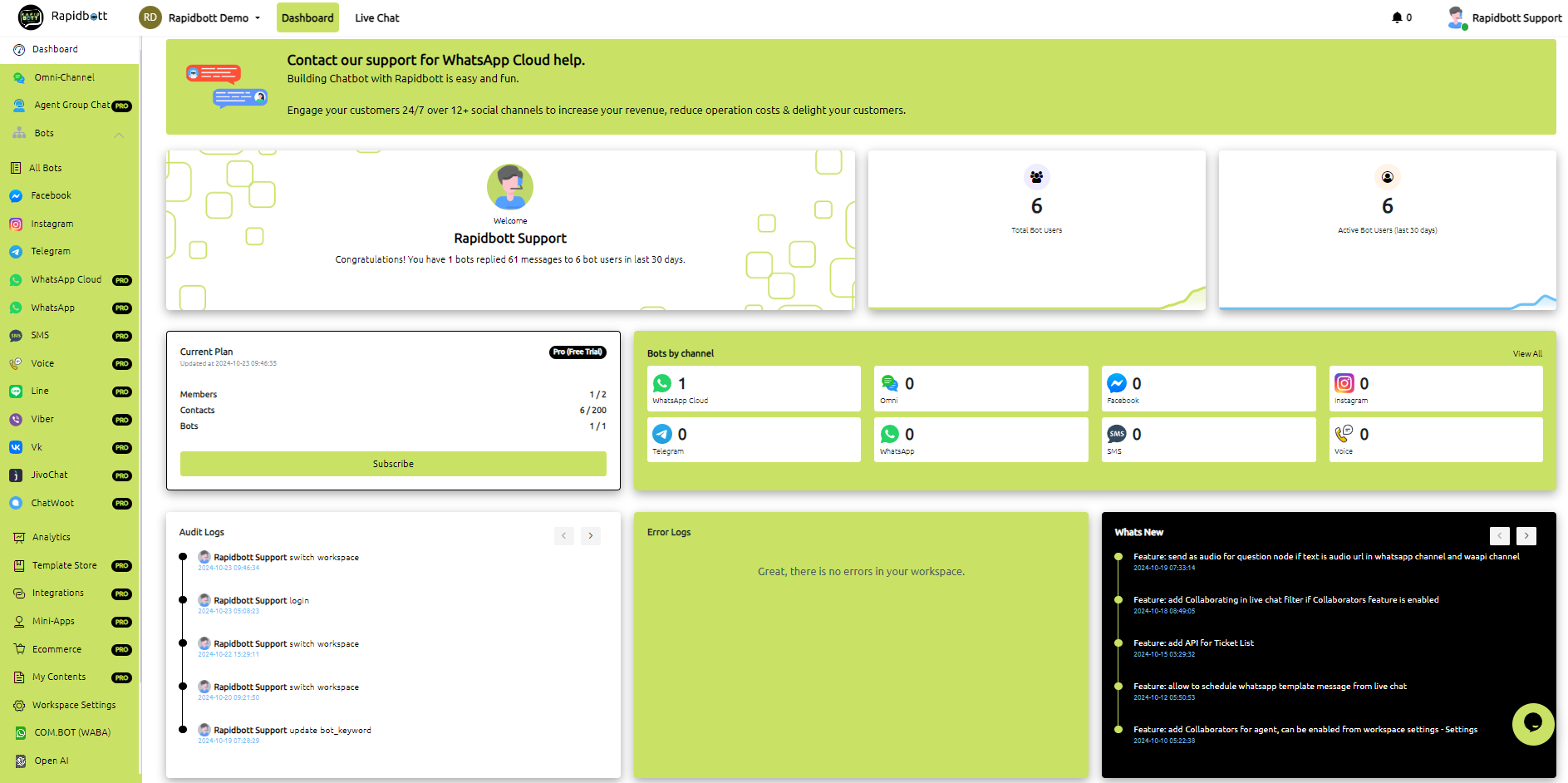Click the Pro (Free Trial) plan badge
Image resolution: width=1568 pixels, height=783 pixels.
point(578,352)
